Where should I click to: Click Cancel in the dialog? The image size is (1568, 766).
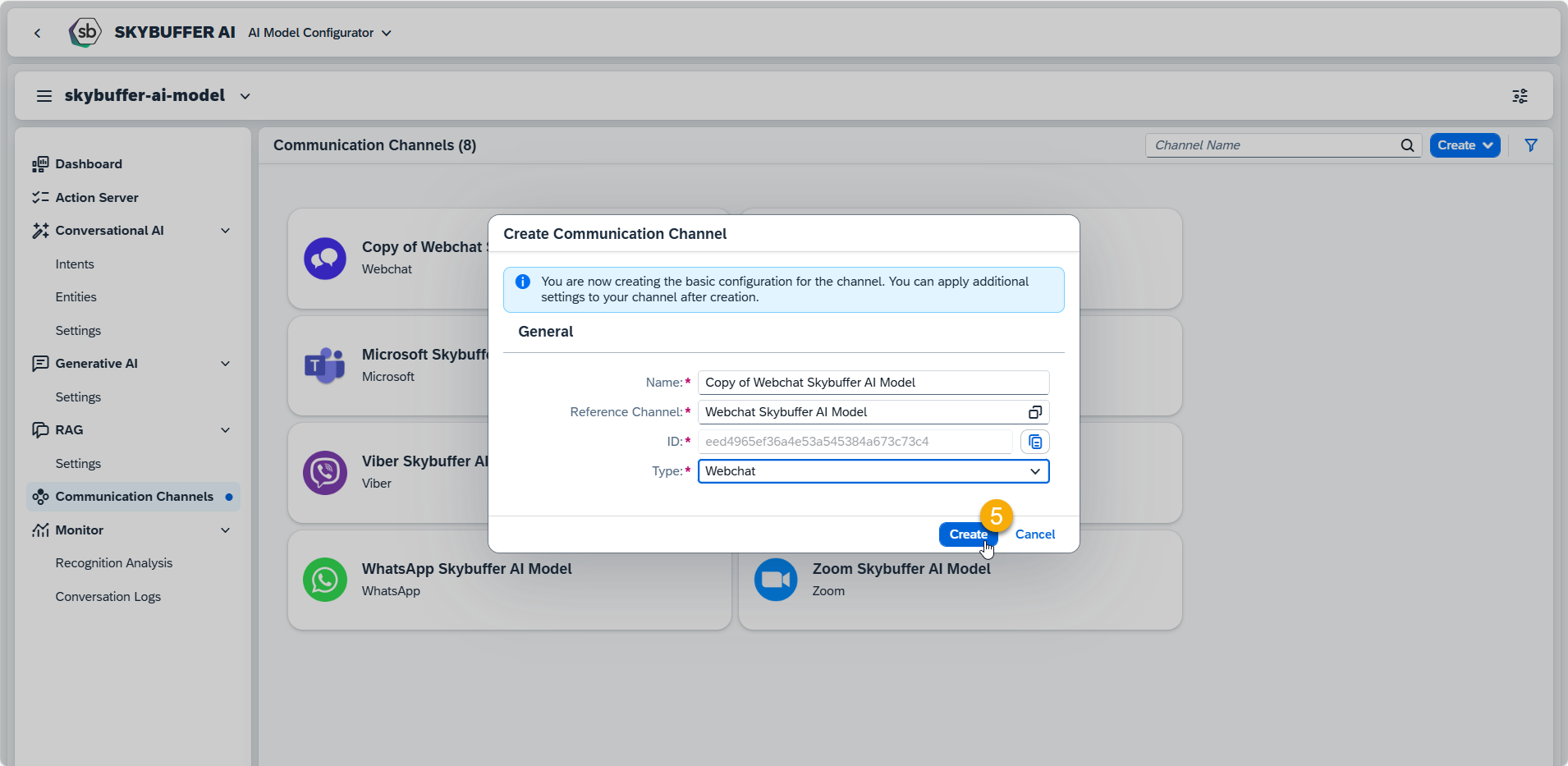pyautogui.click(x=1035, y=534)
